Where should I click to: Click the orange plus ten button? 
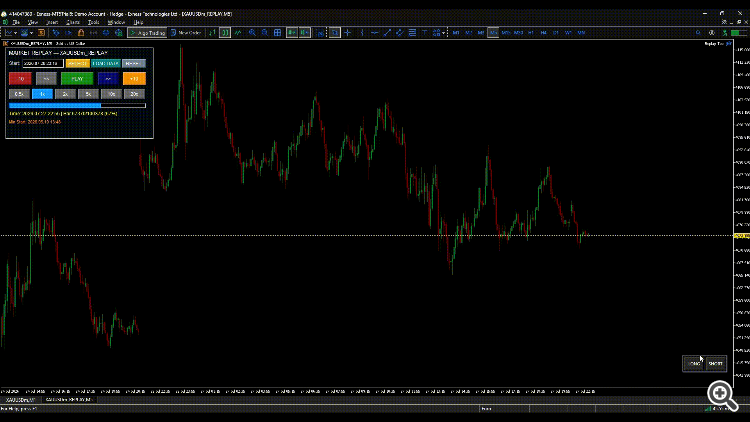[x=134, y=78]
